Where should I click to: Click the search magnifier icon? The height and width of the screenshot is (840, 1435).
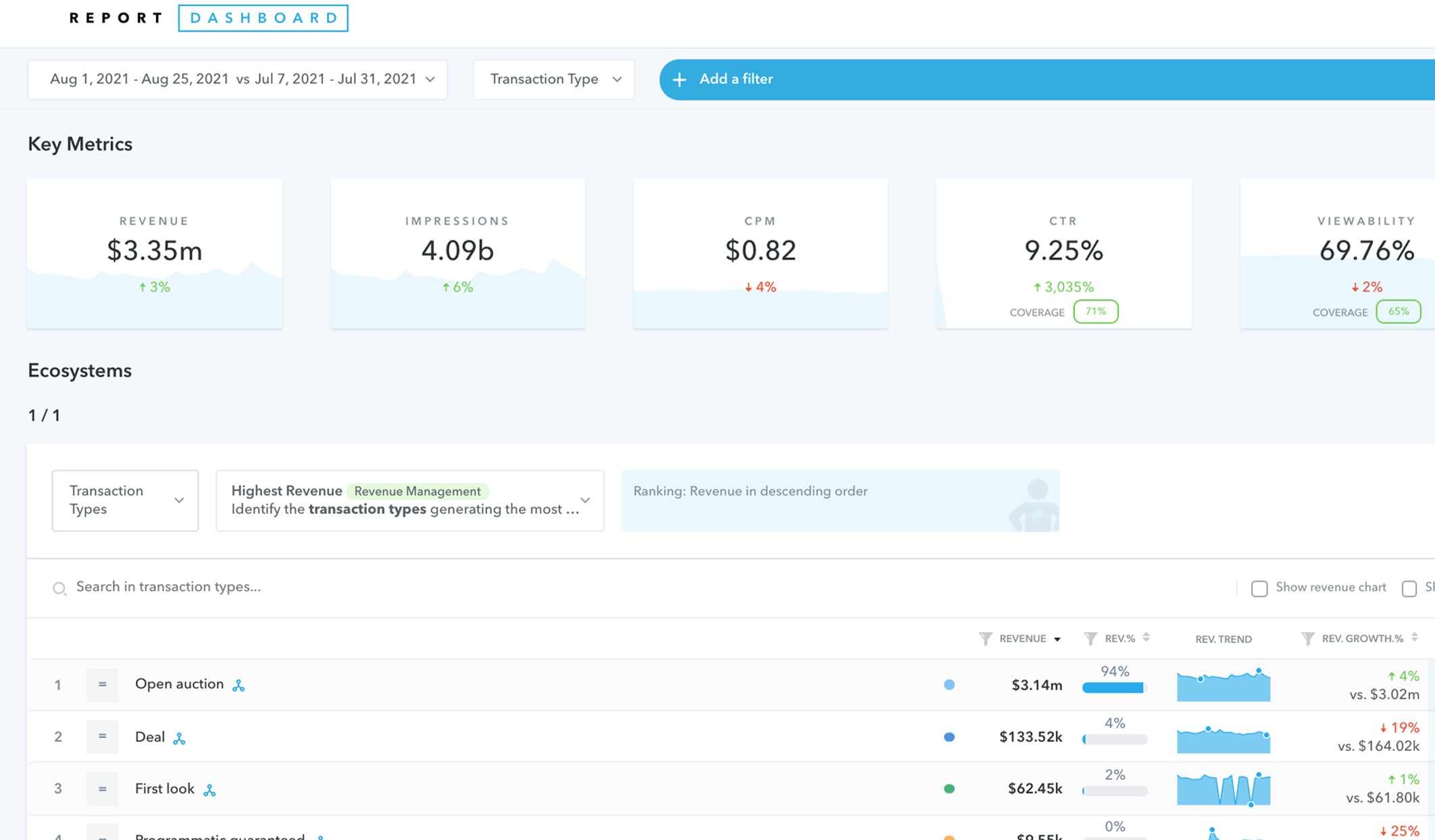click(x=59, y=589)
